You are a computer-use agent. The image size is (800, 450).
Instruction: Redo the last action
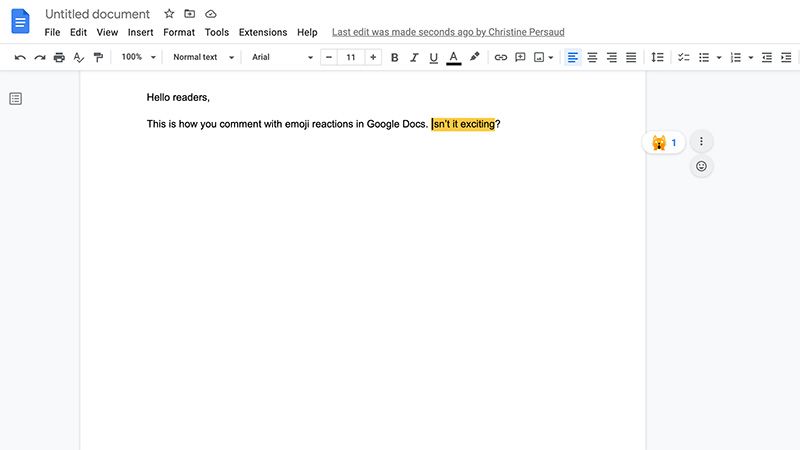40,57
